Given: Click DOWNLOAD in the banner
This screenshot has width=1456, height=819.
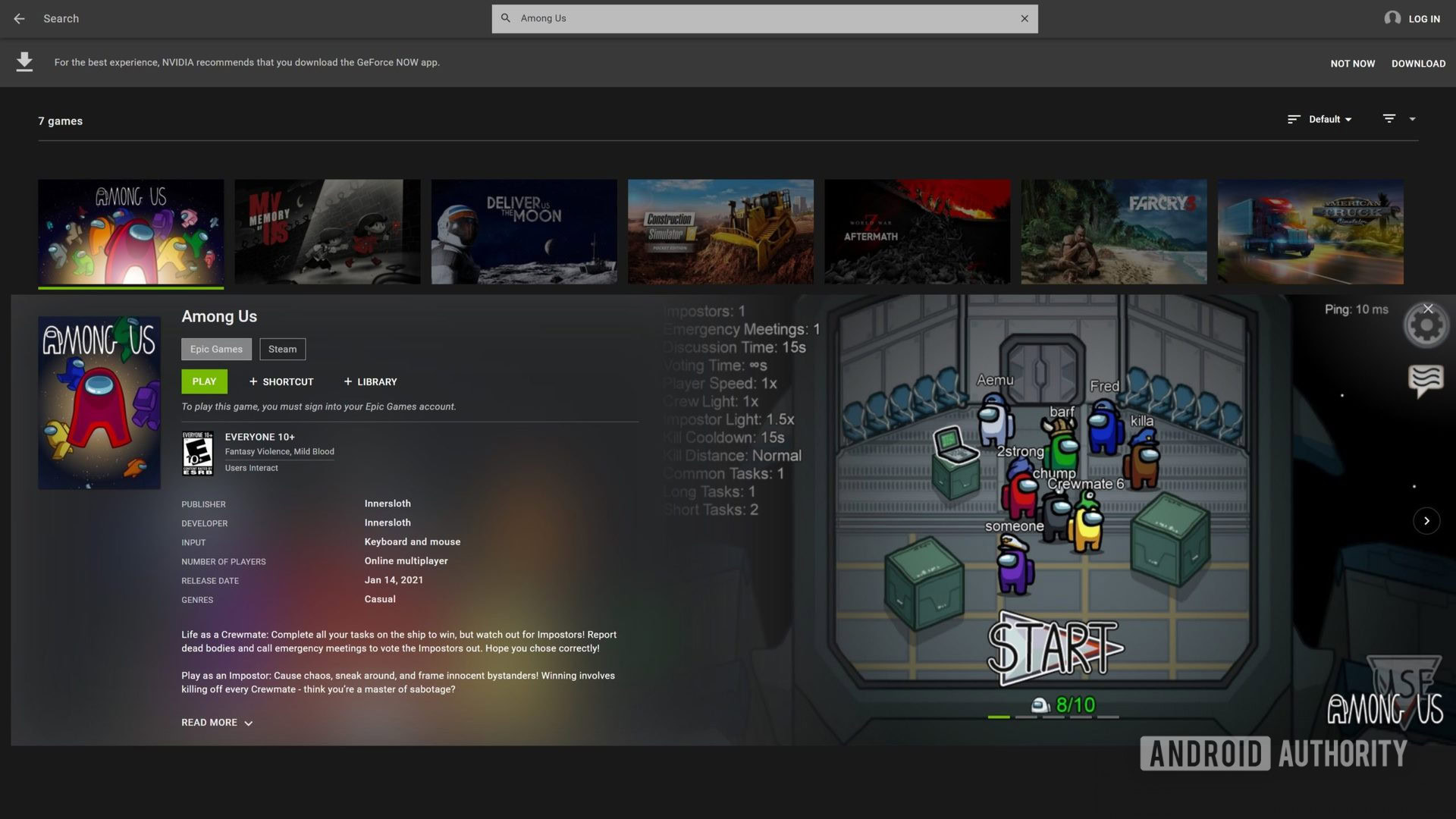Looking at the screenshot, I should coord(1418,64).
